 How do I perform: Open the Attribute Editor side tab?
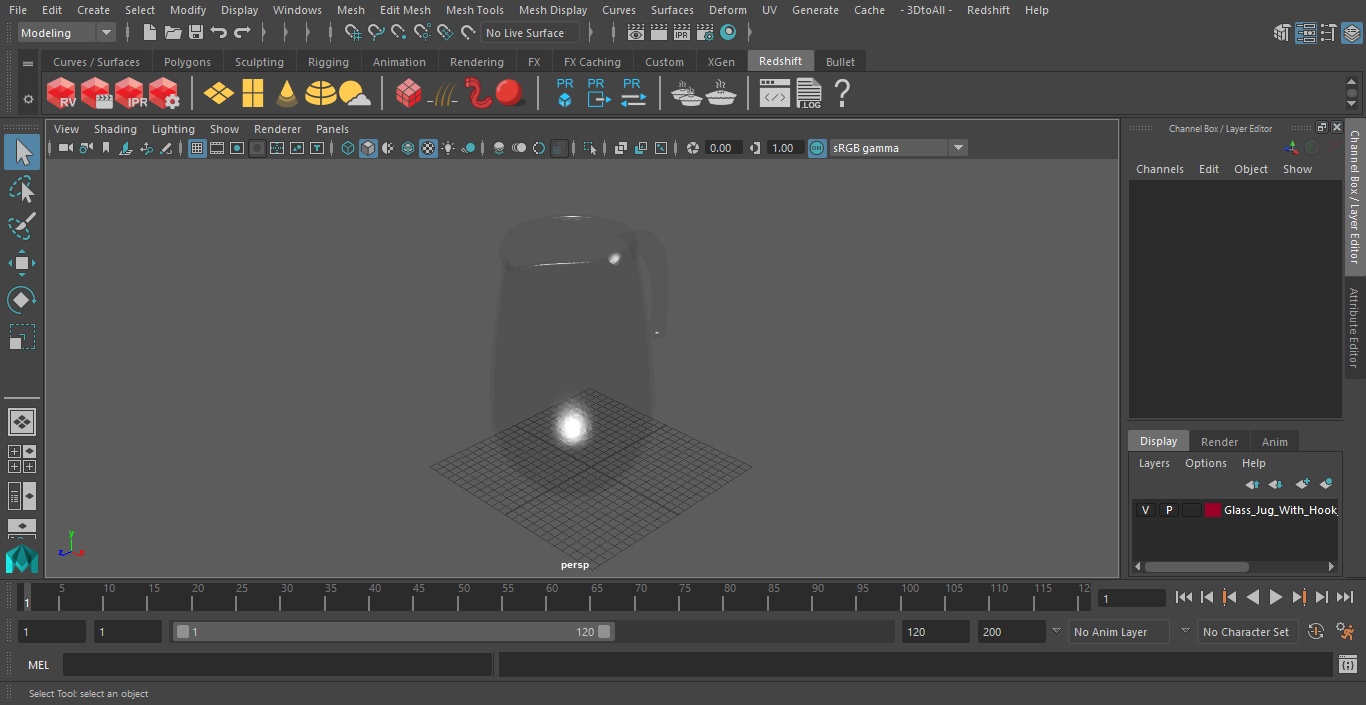1355,328
